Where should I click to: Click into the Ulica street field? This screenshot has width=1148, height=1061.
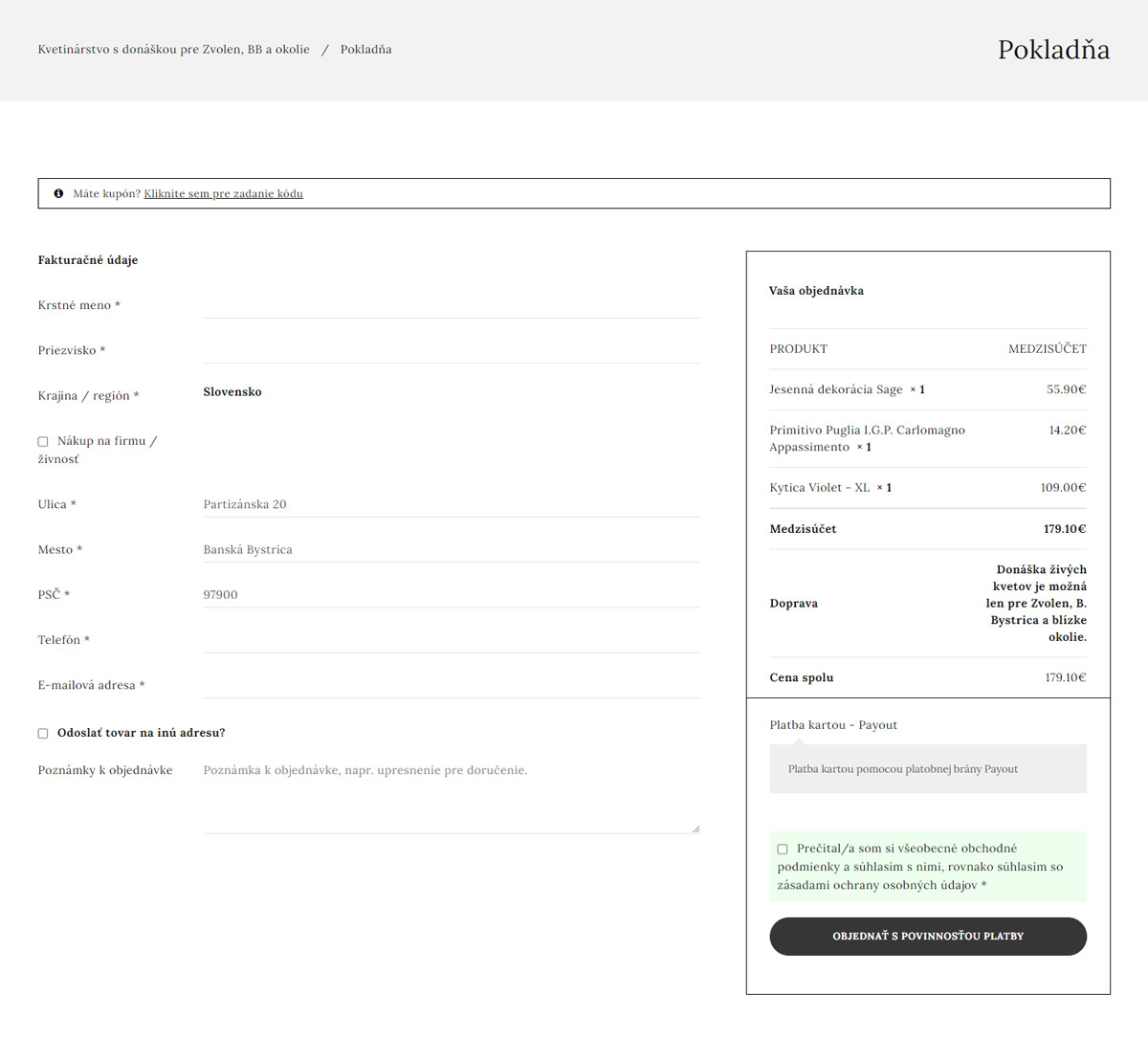(x=452, y=504)
